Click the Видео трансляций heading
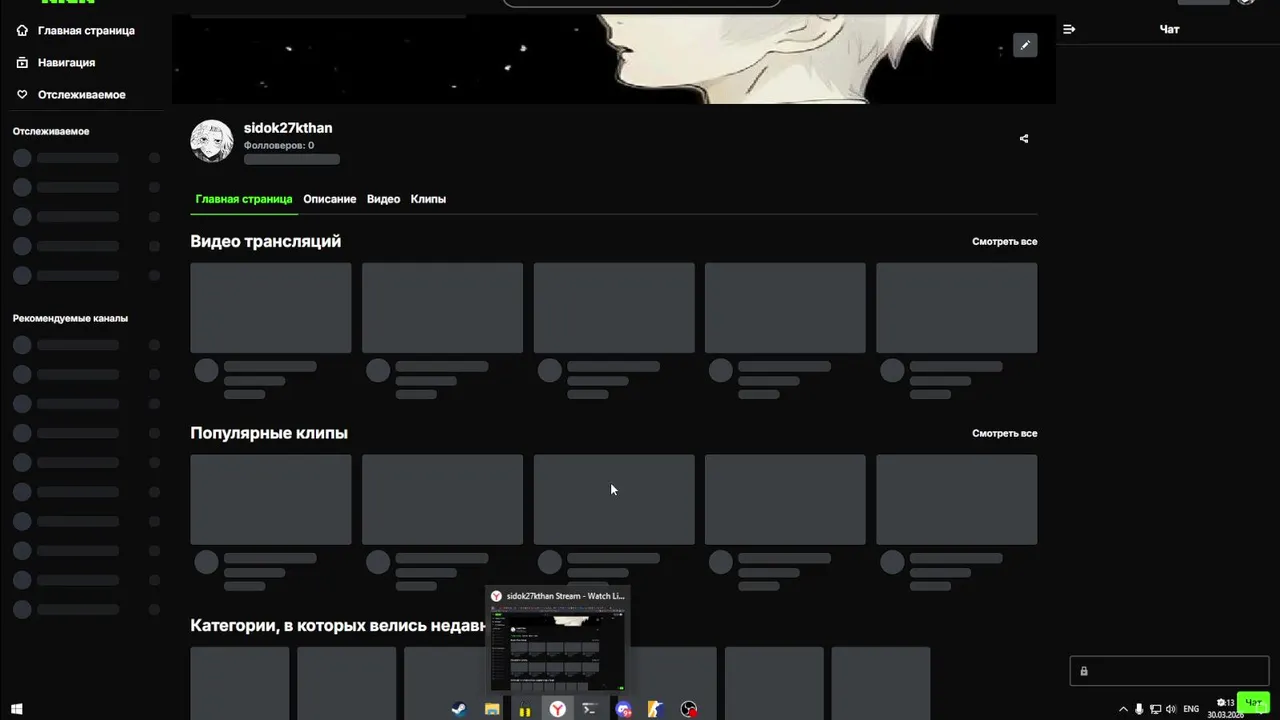1280x720 pixels. pos(266,241)
